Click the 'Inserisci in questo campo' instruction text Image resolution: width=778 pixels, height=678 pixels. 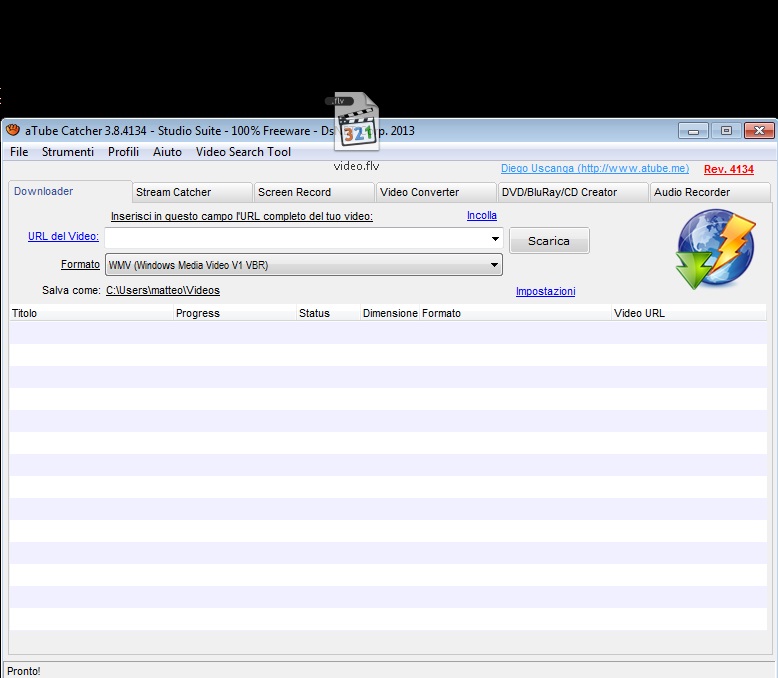242,216
